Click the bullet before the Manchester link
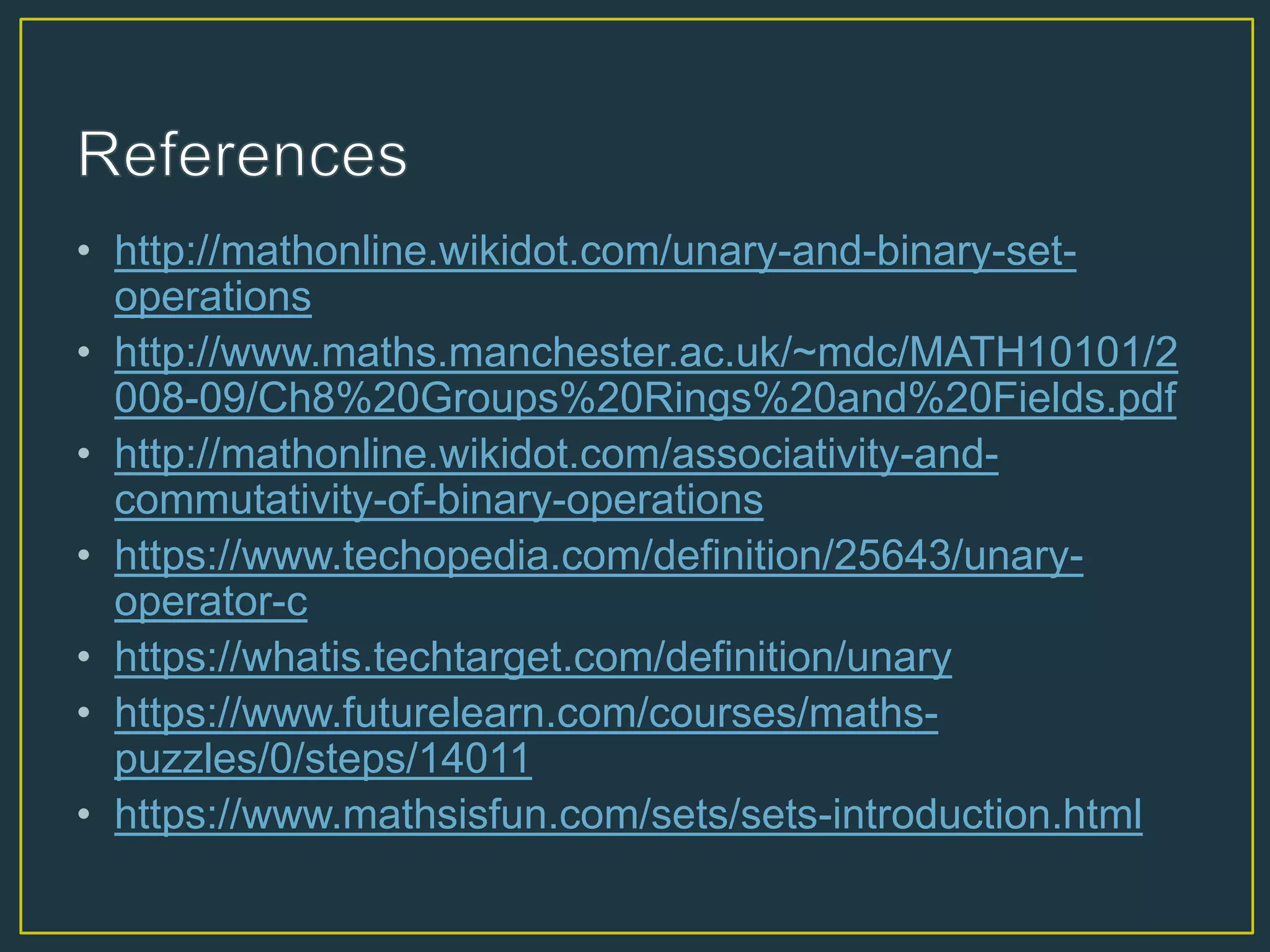 84,353
